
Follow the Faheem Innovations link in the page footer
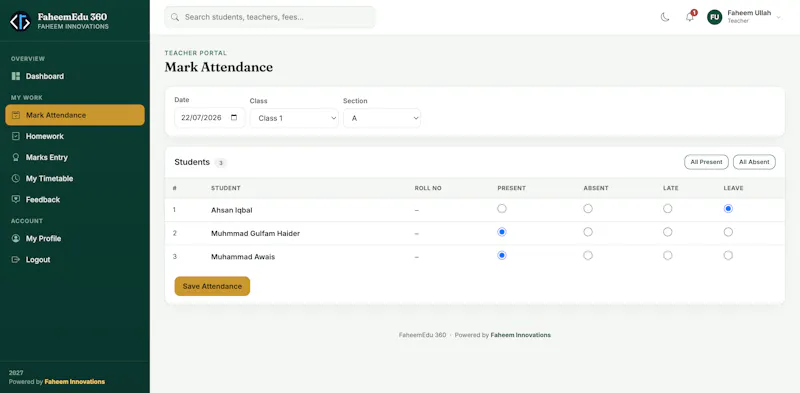[x=520, y=335]
